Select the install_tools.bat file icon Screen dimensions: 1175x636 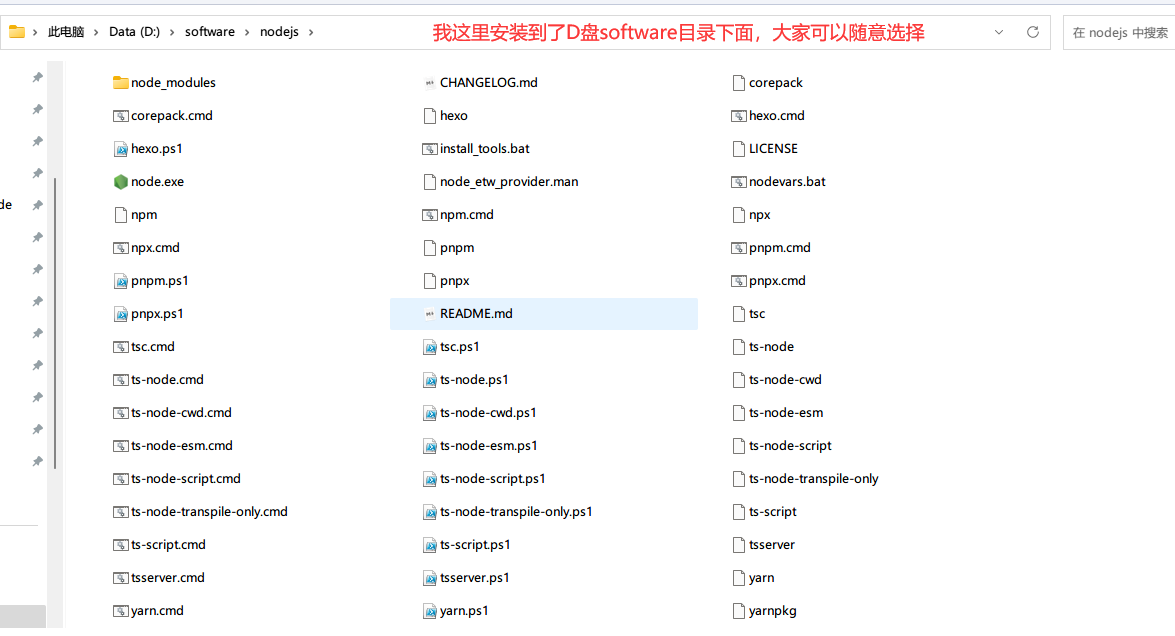[x=430, y=149]
